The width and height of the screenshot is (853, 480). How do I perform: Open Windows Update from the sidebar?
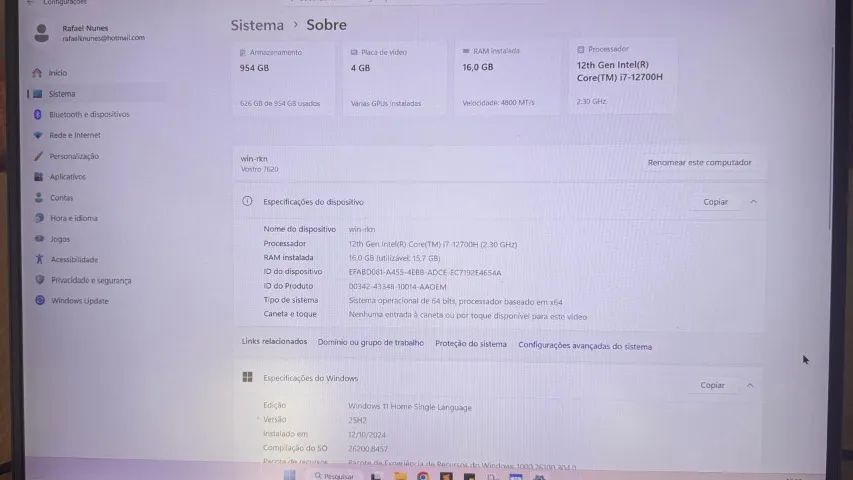click(x=79, y=301)
